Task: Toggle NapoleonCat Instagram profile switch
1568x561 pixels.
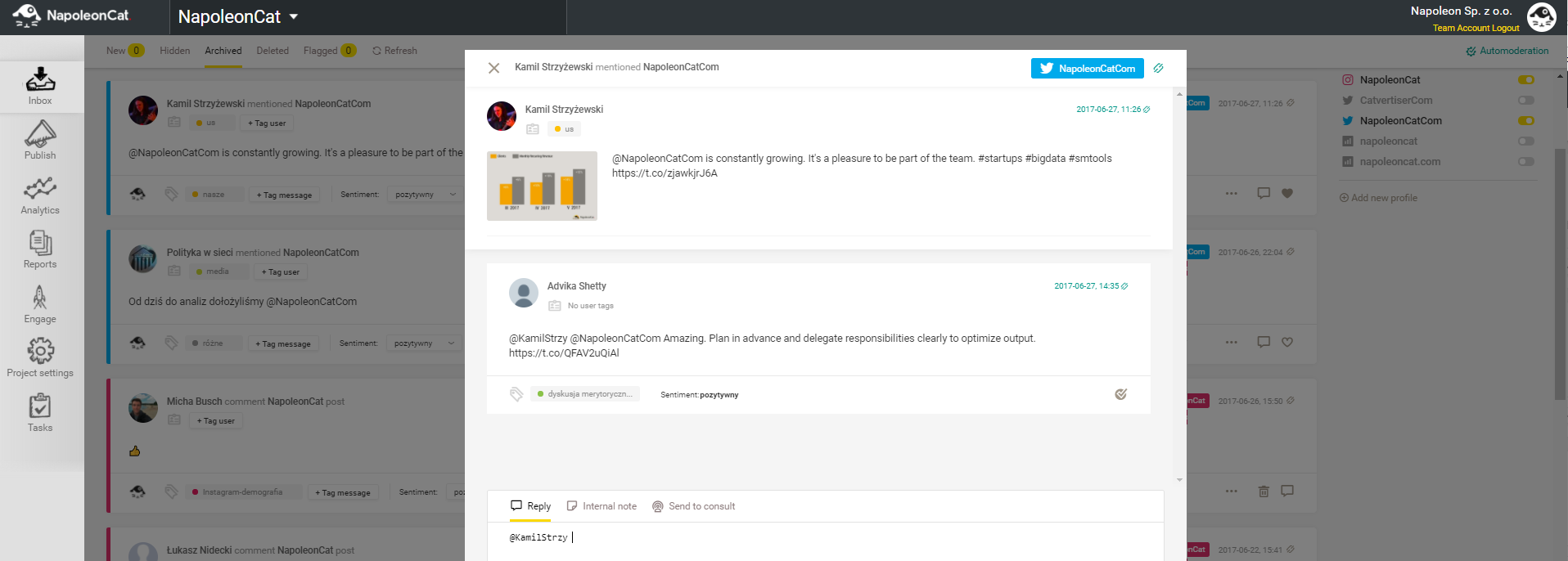Action: (1525, 80)
